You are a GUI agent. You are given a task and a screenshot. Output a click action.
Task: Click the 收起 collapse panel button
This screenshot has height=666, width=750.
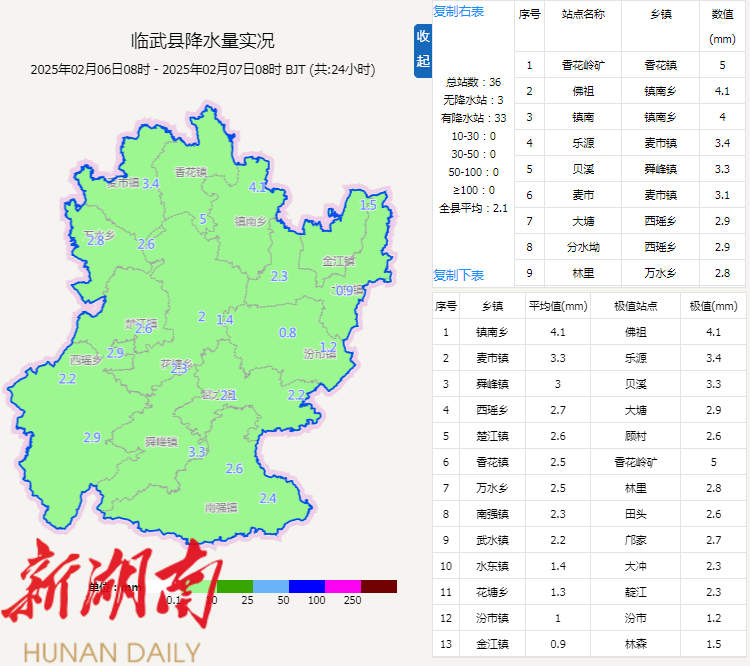point(422,50)
